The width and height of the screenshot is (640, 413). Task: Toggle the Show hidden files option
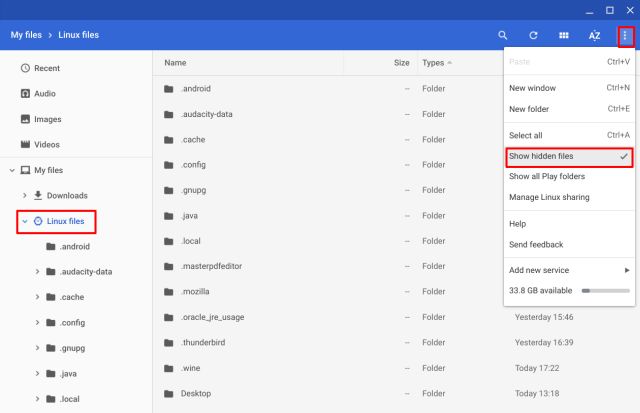point(567,157)
